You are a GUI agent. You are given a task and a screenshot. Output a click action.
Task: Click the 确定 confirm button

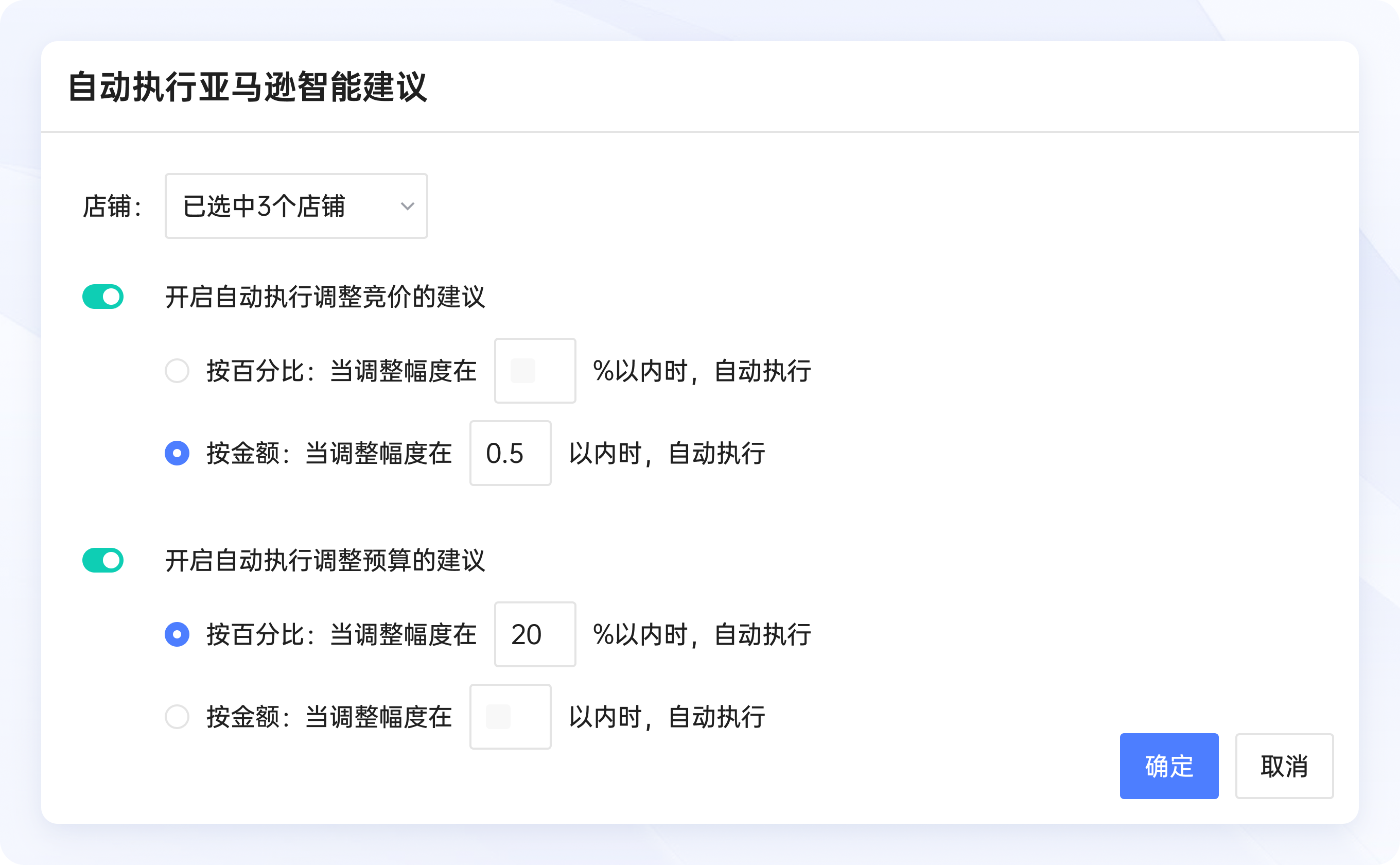click(1169, 767)
